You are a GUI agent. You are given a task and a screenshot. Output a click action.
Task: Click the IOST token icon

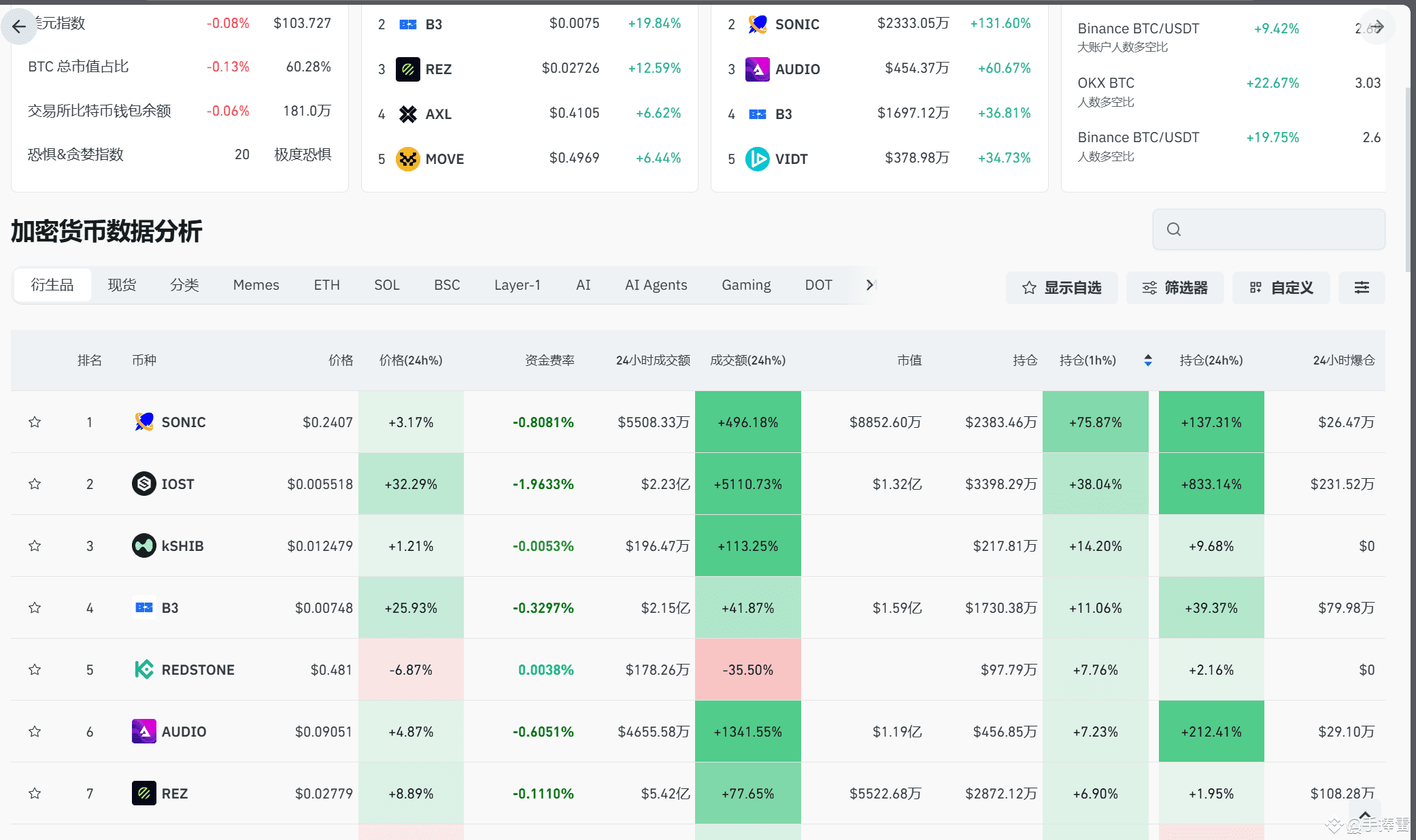143,484
